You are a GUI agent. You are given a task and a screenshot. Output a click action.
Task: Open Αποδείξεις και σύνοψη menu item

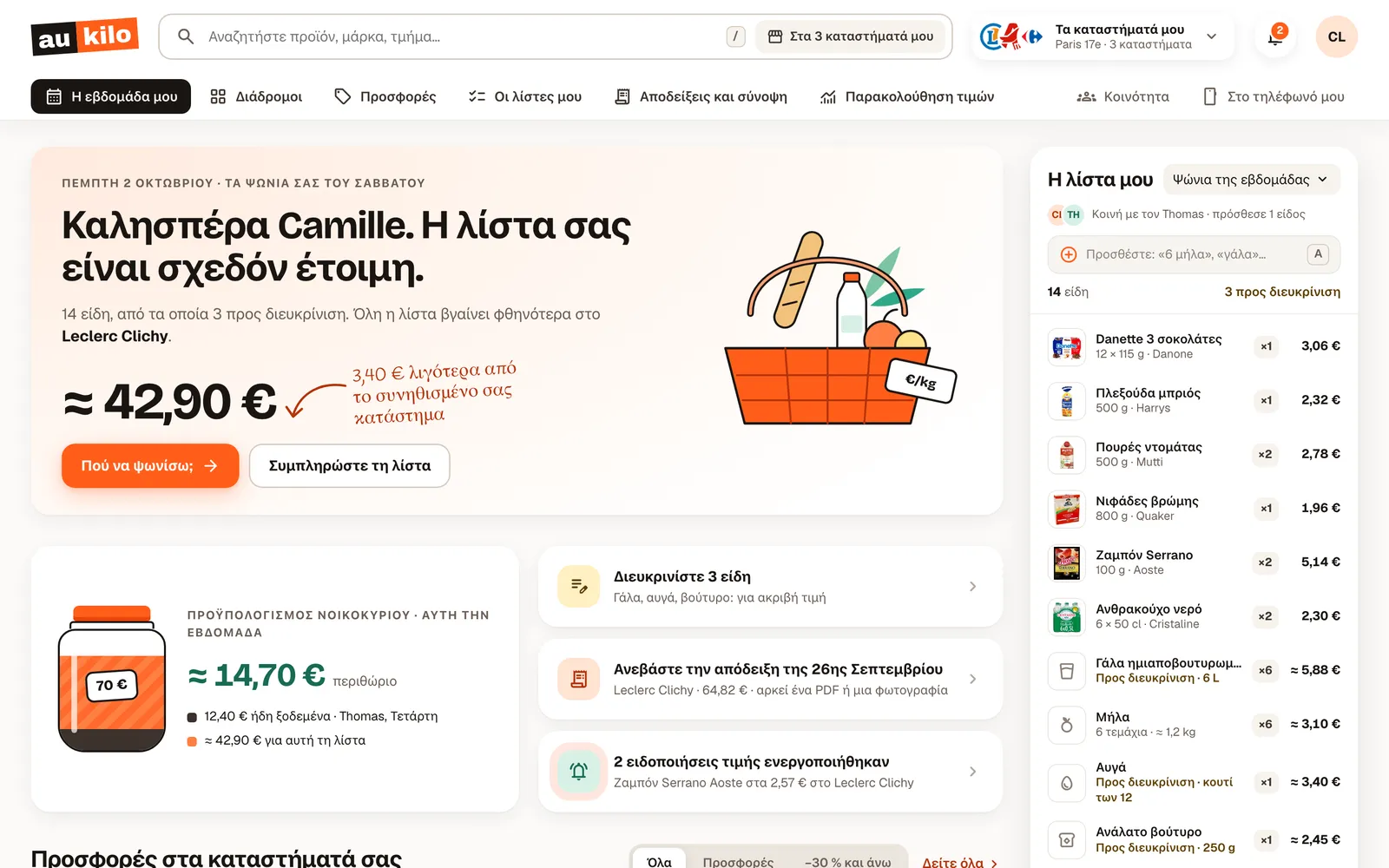[701, 96]
